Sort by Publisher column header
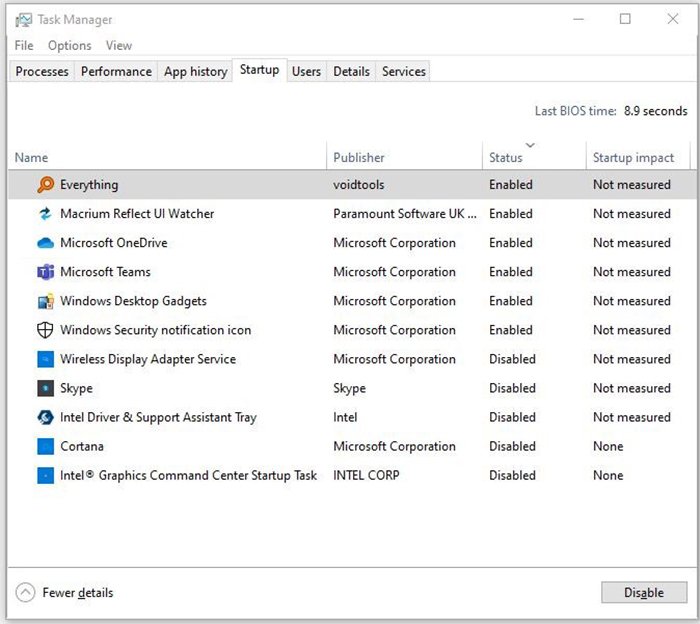The width and height of the screenshot is (700, 624). click(x=359, y=157)
